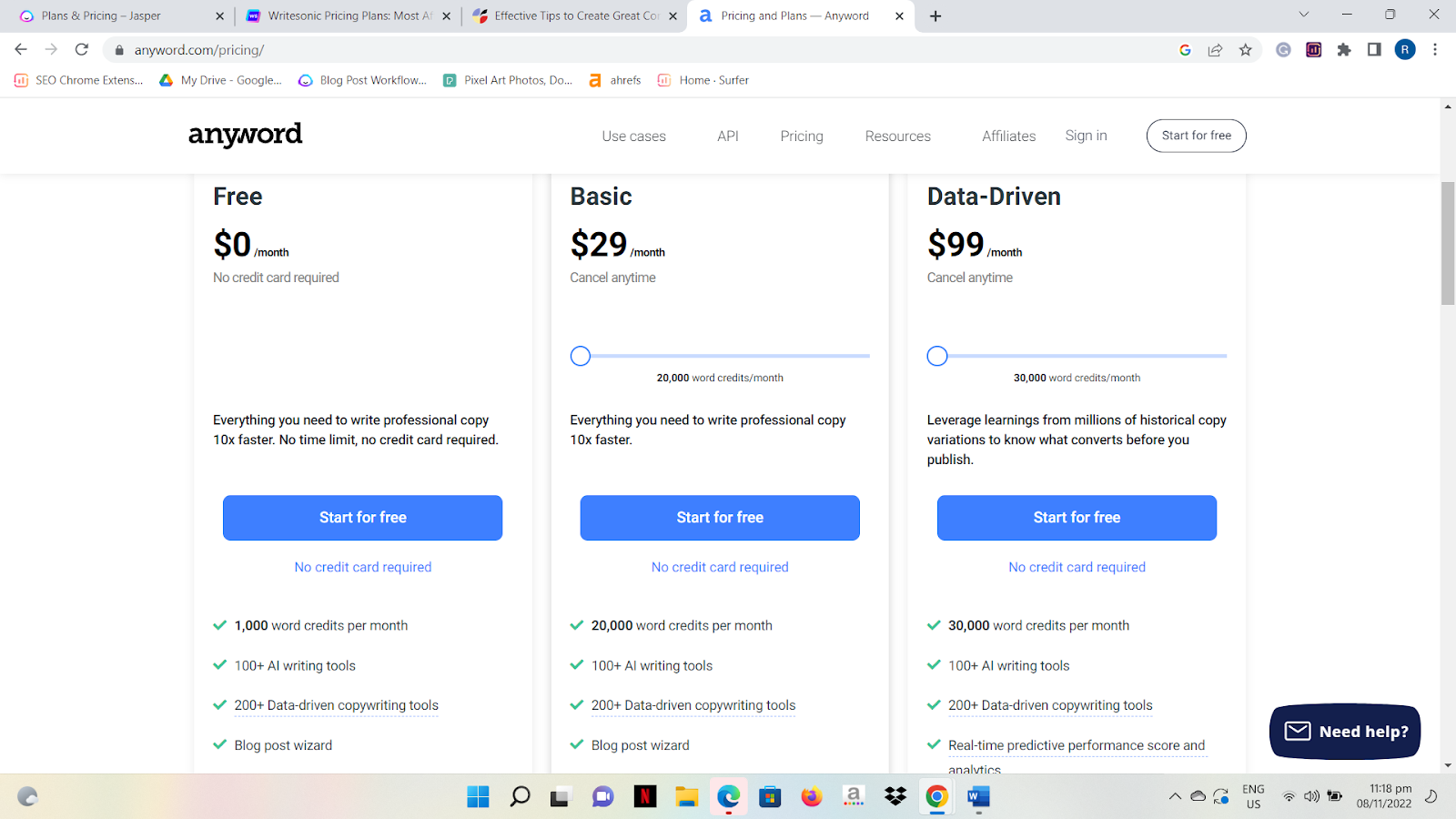Open the Chrome three-dot menu
Image resolution: width=1456 pixels, height=819 pixels.
tap(1435, 50)
